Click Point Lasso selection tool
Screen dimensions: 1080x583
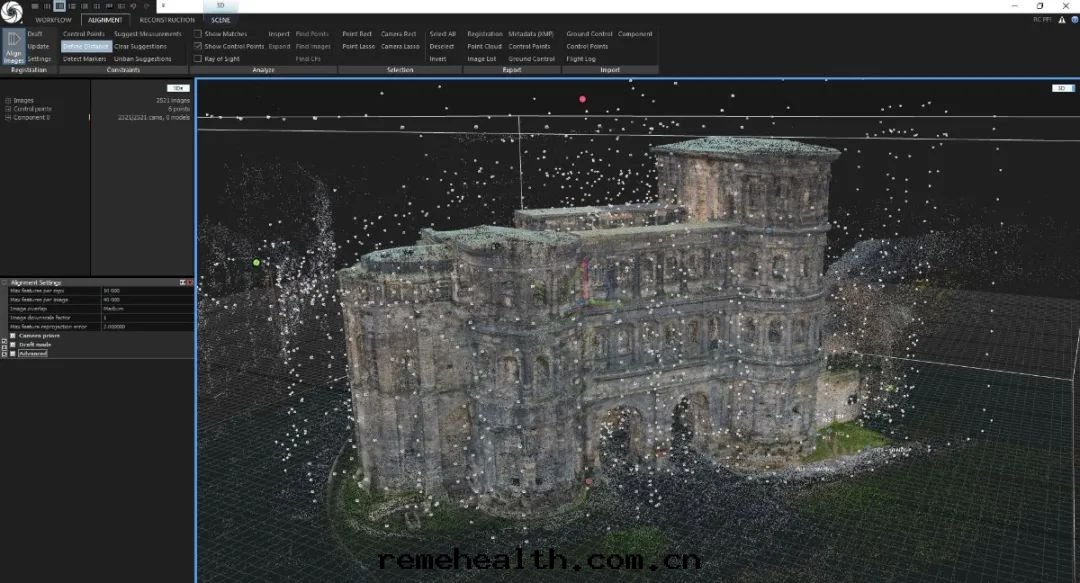(357, 46)
